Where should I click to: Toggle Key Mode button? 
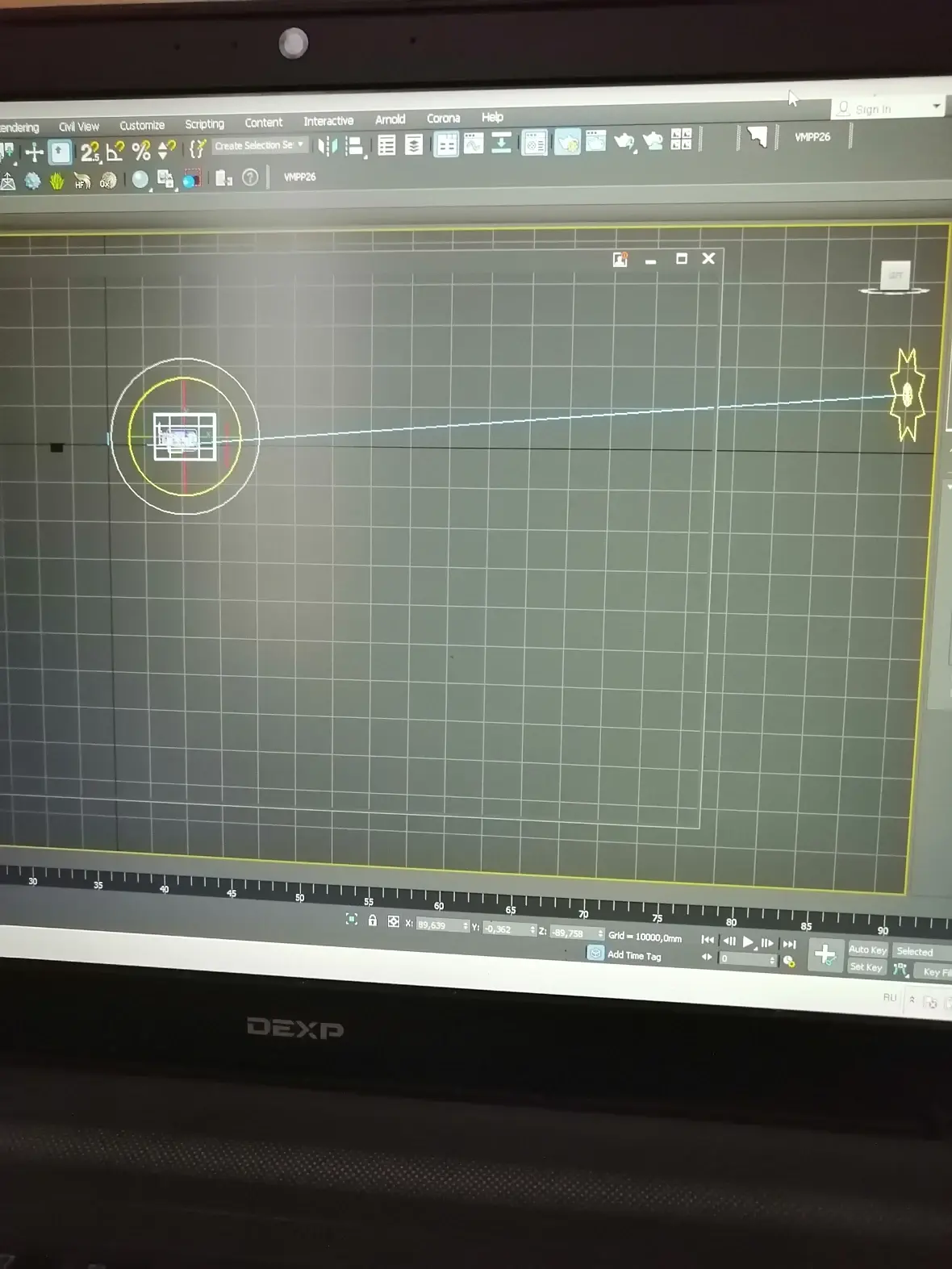[707, 958]
